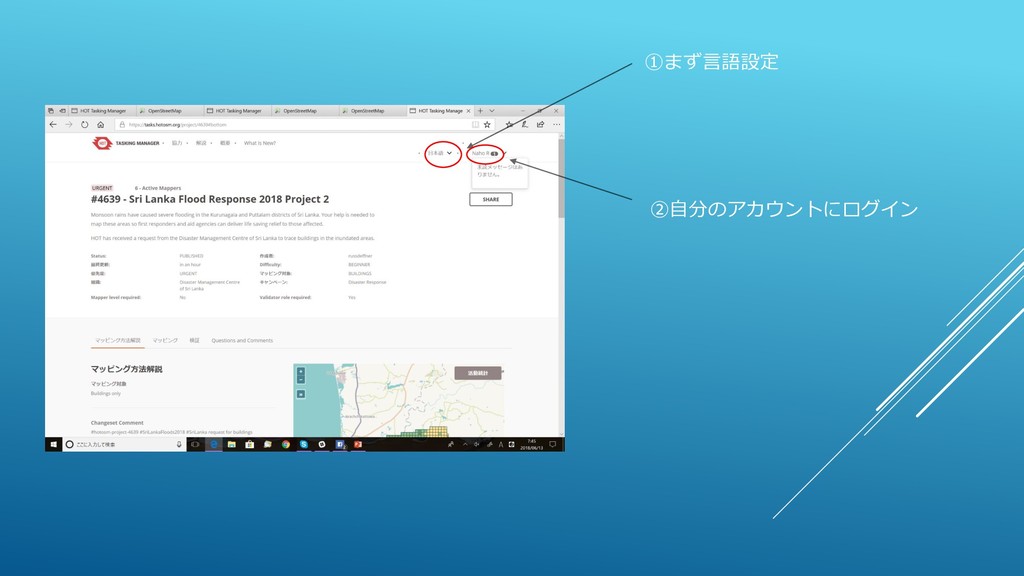Image resolution: width=1024 pixels, height=576 pixels.
Task: Open the Favorites hub icon
Action: (x=509, y=124)
